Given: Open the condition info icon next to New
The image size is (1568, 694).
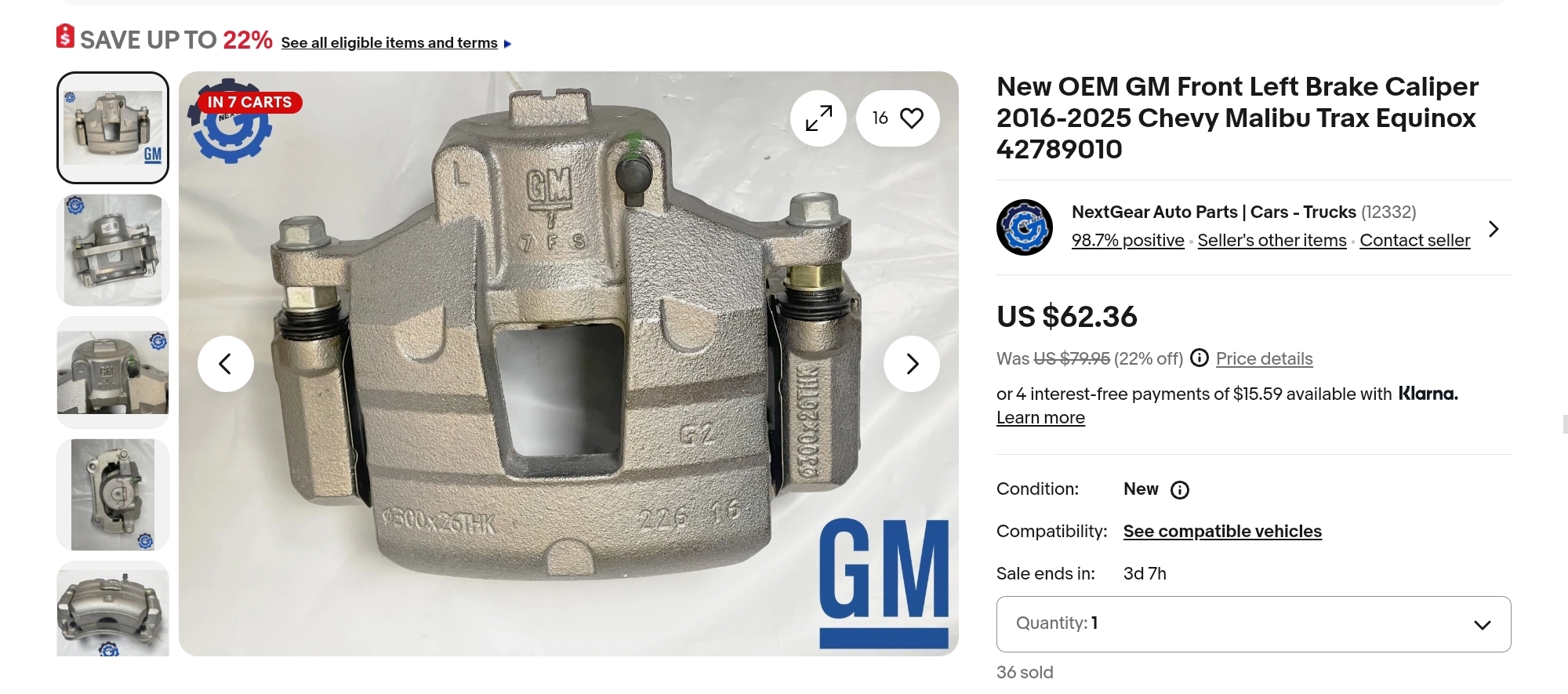Looking at the screenshot, I should coord(1179,490).
